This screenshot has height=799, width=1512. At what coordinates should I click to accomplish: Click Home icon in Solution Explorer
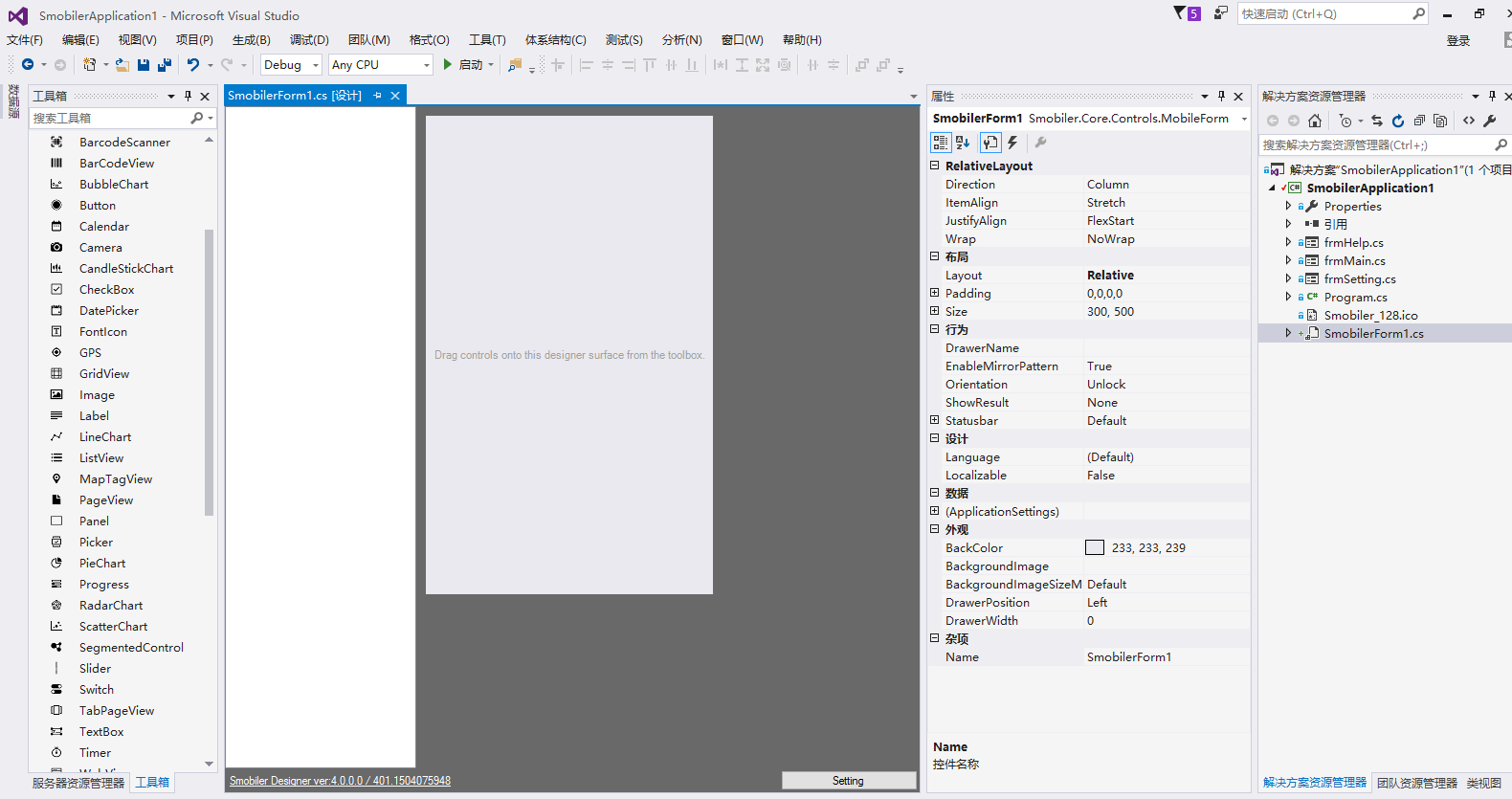pyautogui.click(x=1315, y=121)
